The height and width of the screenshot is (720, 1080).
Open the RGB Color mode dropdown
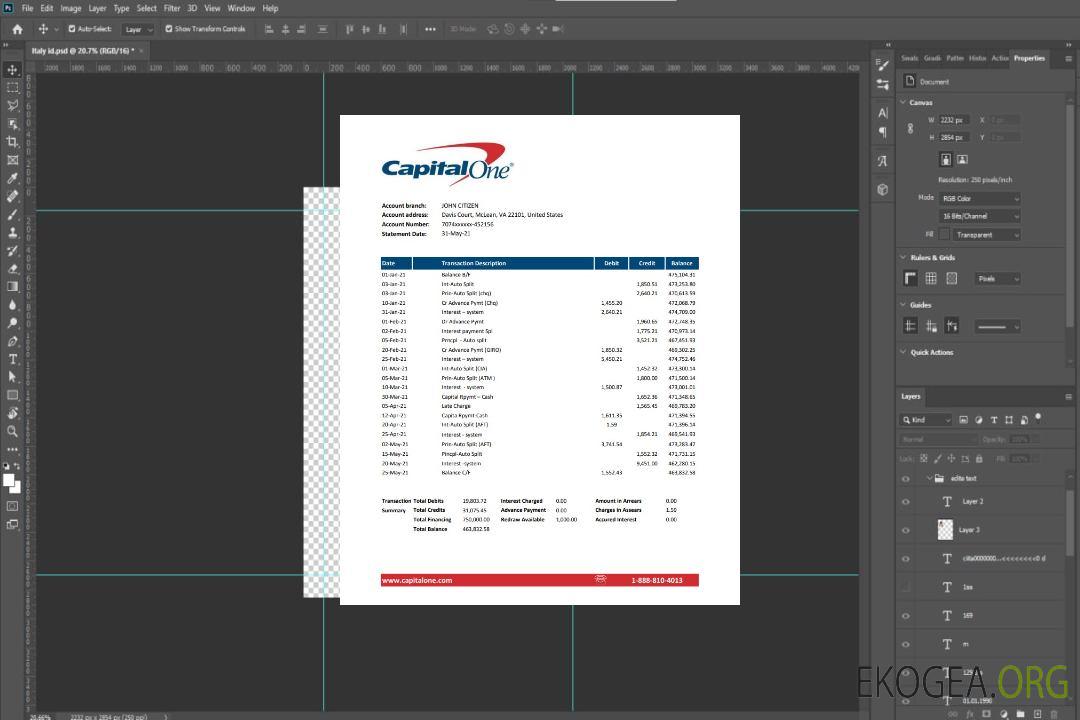click(980, 198)
